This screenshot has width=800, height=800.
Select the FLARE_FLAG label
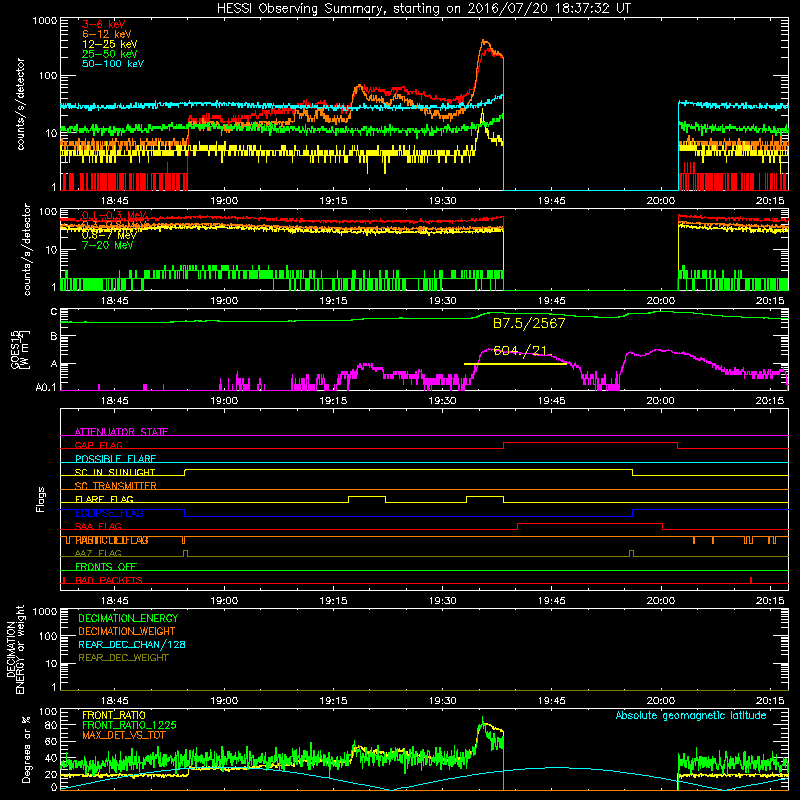pyautogui.click(x=104, y=499)
